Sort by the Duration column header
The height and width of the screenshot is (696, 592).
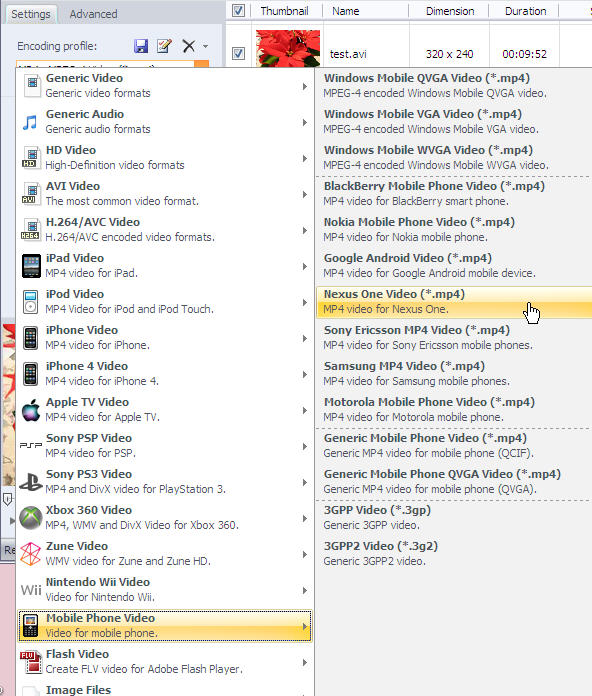525,11
